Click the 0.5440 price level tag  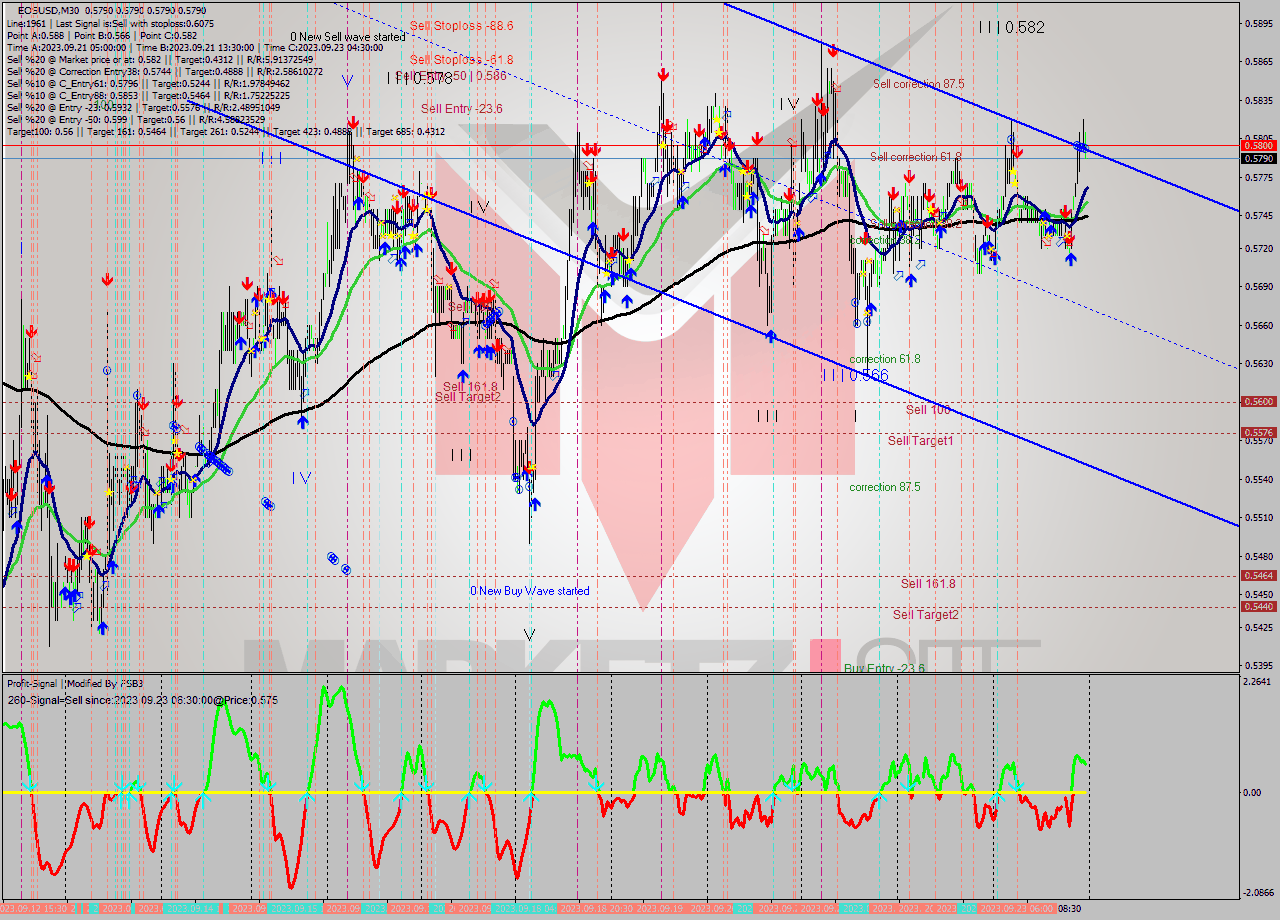click(1258, 606)
